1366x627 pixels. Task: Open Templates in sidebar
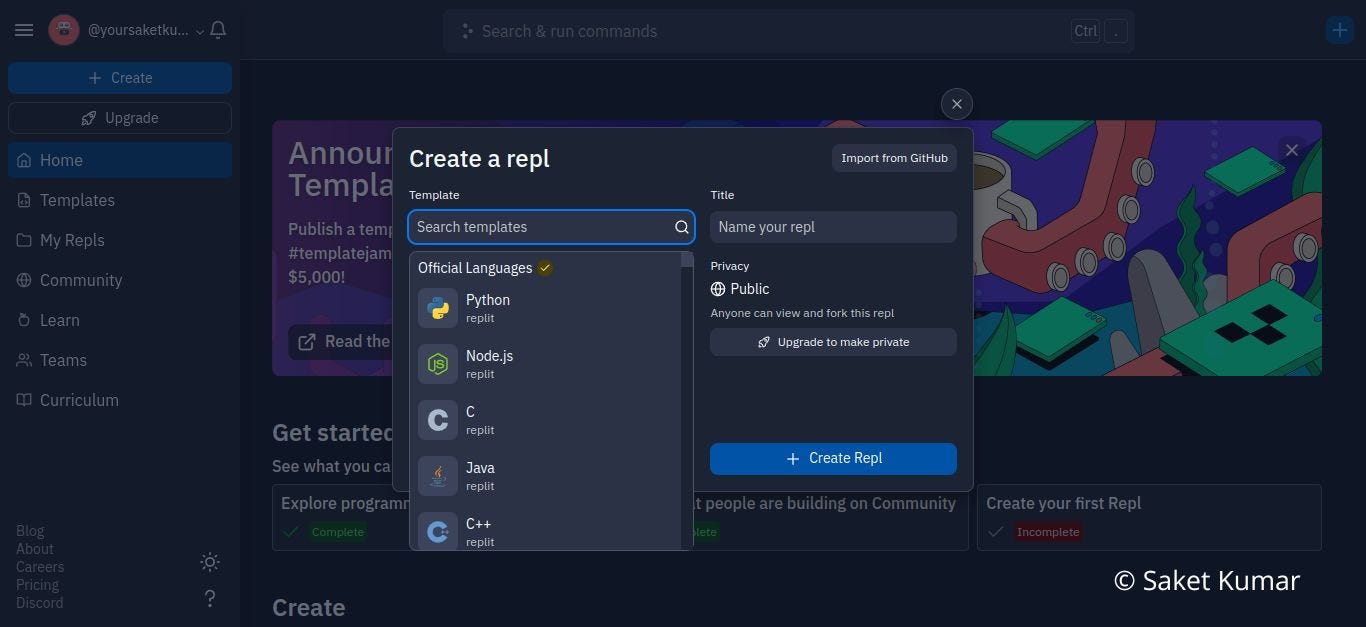[x=120, y=200]
